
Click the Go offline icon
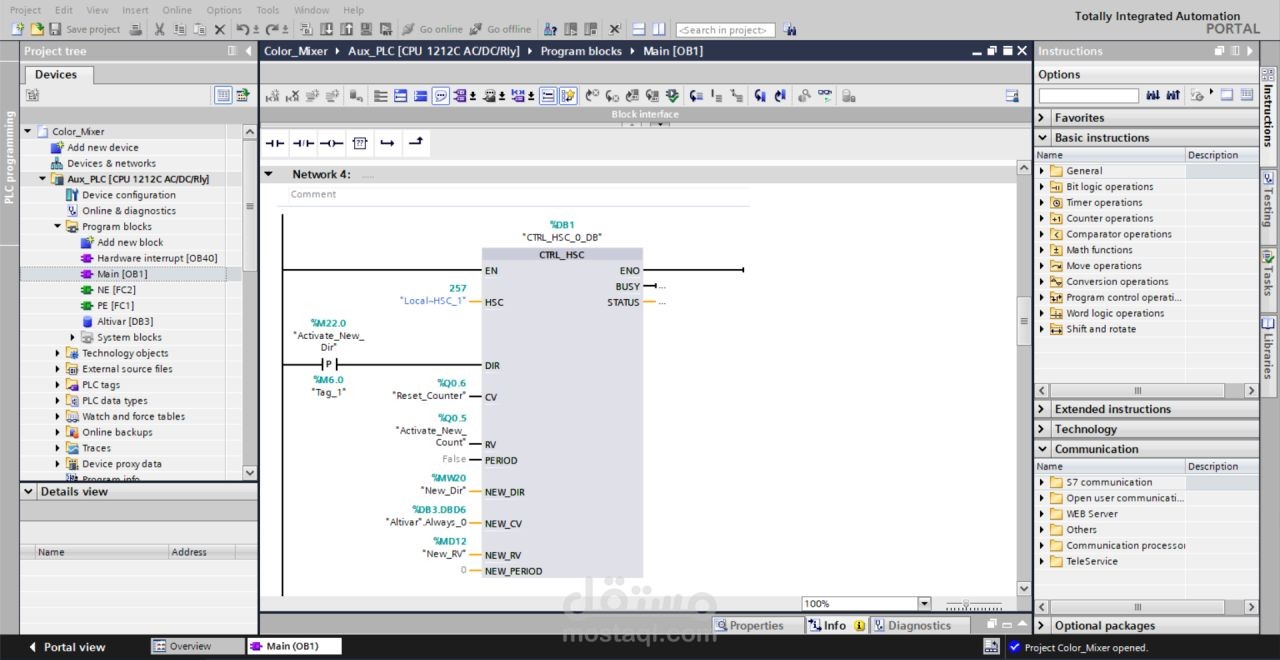pyautogui.click(x=476, y=29)
